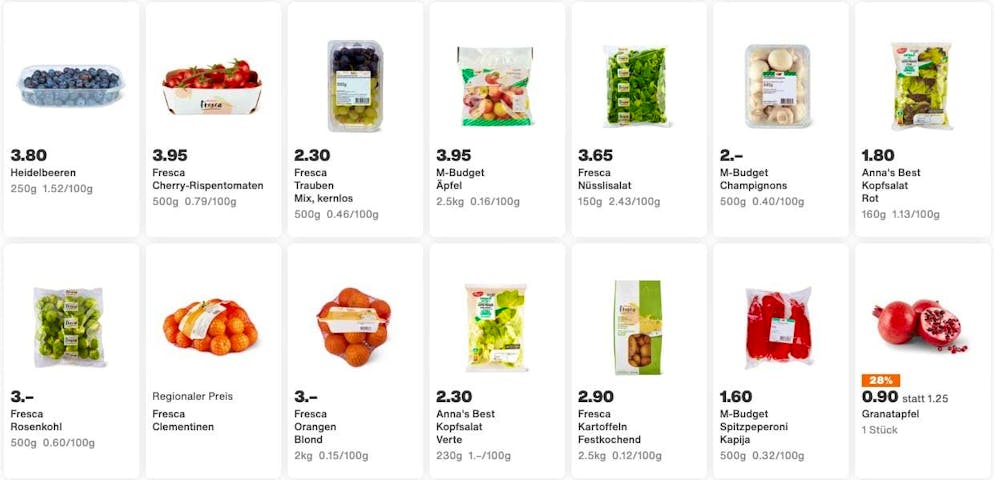Click the 3.80 price for Heidelbeeren
This screenshot has width=994, height=480.
29,155
